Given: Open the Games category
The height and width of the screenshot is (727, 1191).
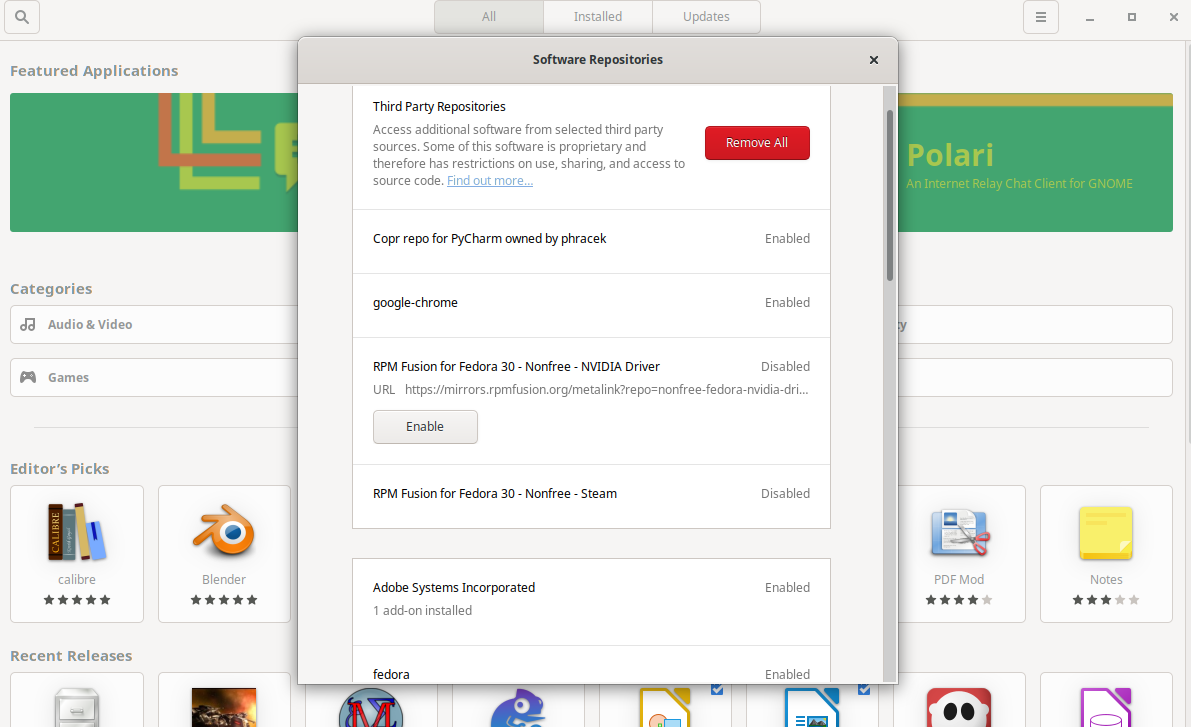Looking at the screenshot, I should click(x=154, y=378).
